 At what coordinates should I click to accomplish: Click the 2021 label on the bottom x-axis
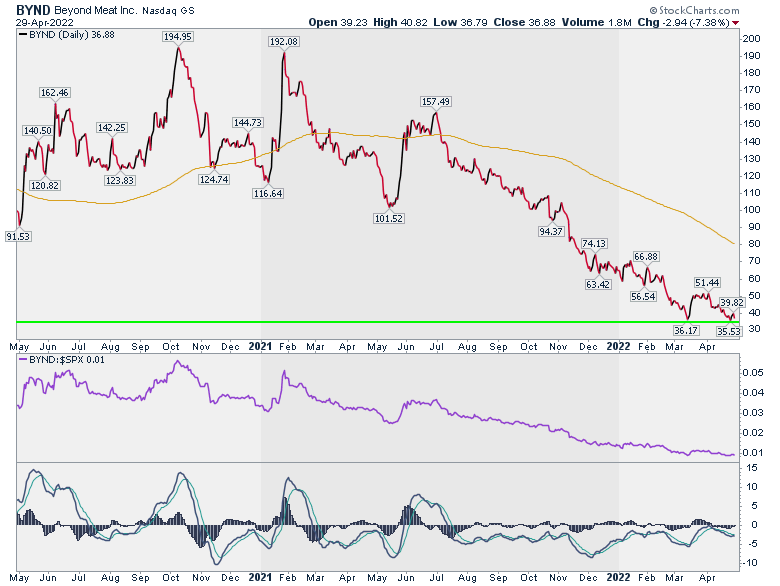[x=260, y=578]
